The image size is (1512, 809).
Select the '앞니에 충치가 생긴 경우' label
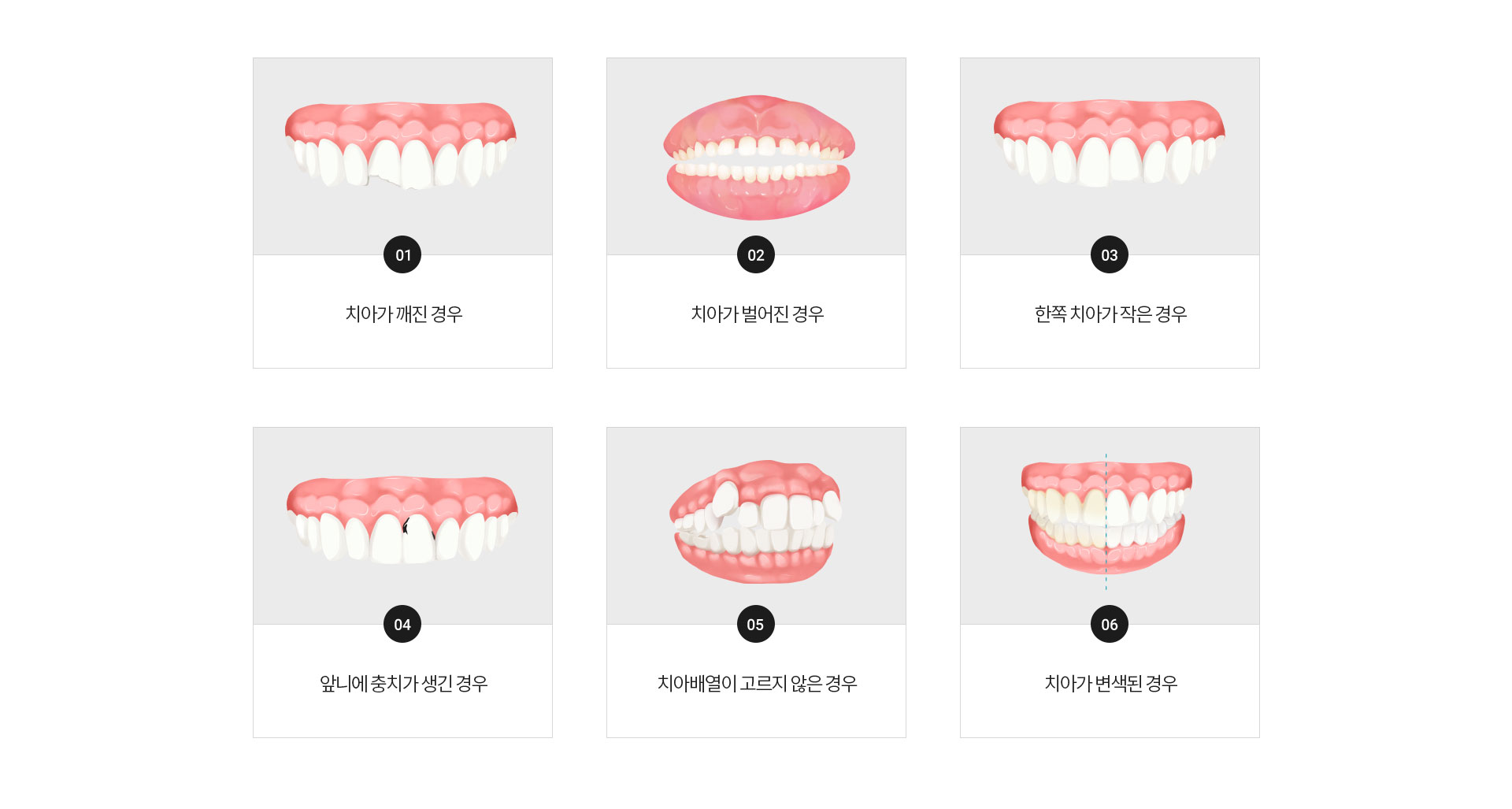403,683
